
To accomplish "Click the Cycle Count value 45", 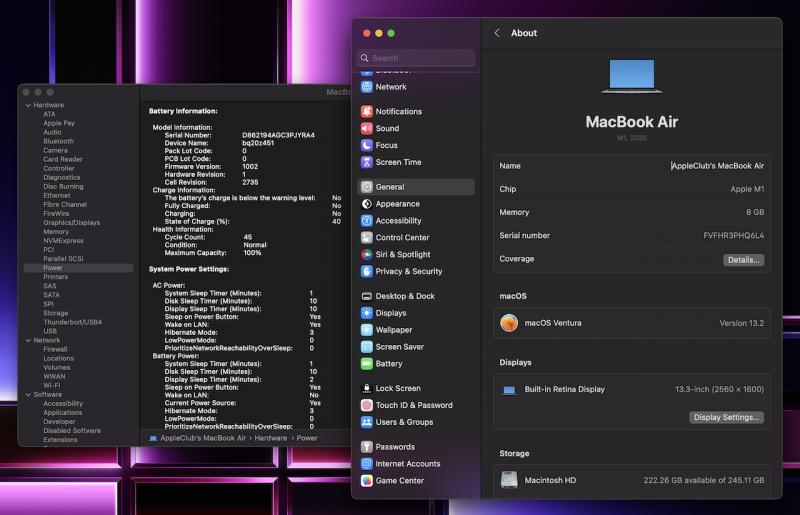I will tap(247, 237).
